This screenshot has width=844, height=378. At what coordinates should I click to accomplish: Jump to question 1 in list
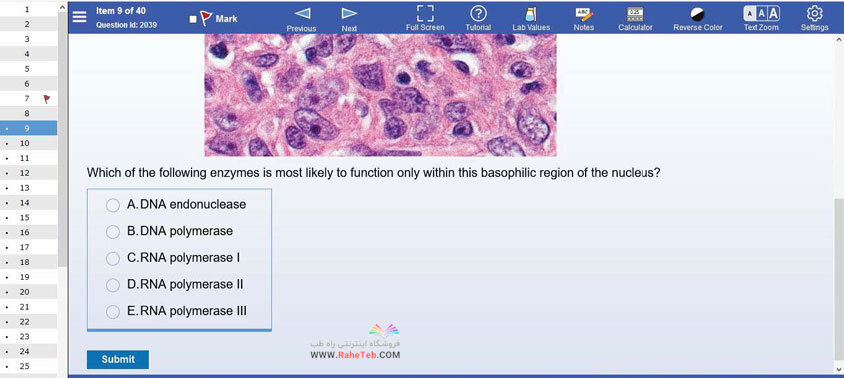click(x=29, y=9)
